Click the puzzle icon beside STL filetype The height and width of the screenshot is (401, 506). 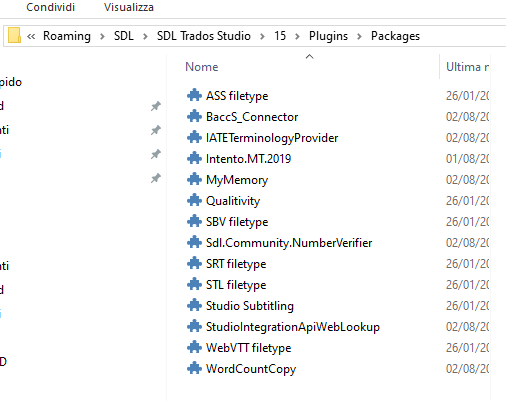(x=194, y=285)
